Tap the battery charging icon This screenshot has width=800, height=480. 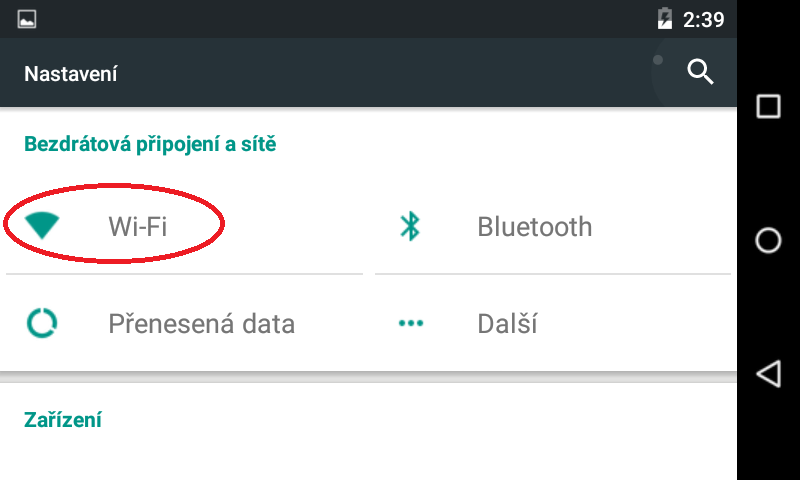(x=665, y=19)
